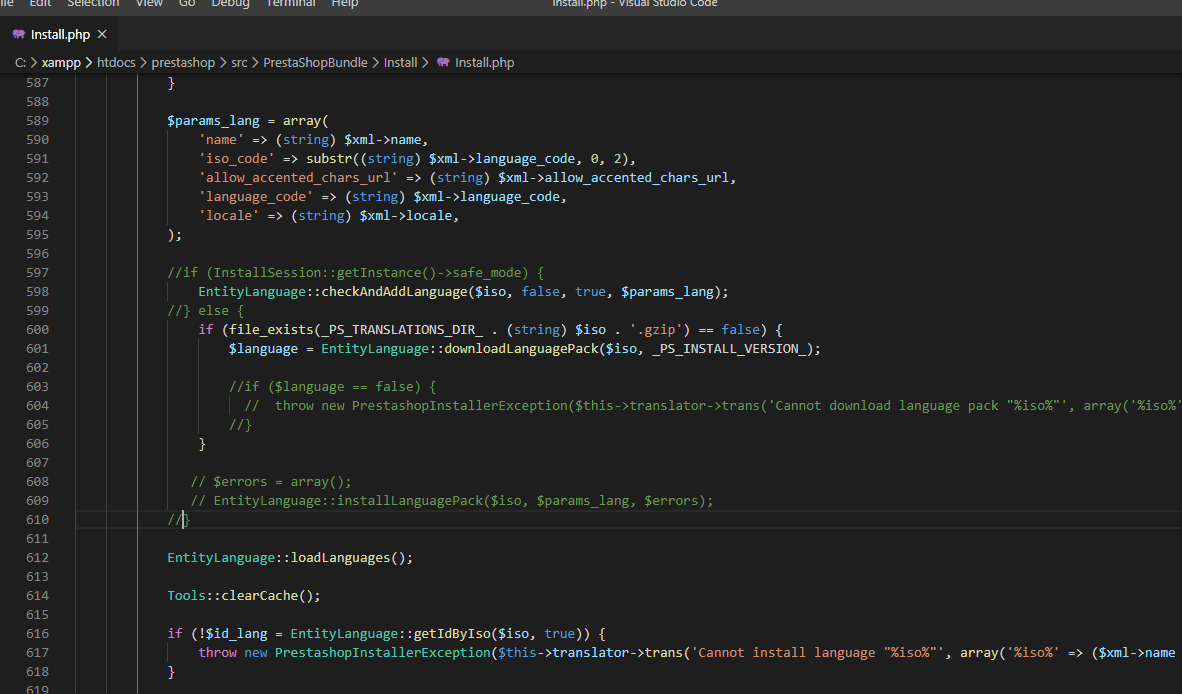Click the PHP elephant icon in the tab
1182x694 pixels.
(x=19, y=34)
